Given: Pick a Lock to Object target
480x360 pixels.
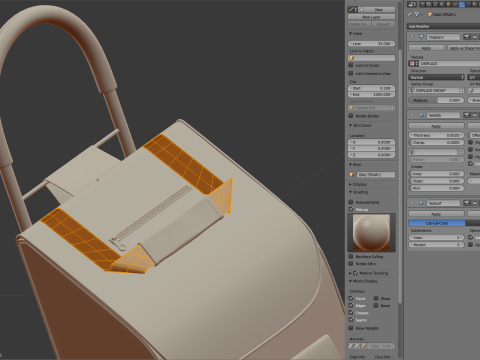Looking at the screenshot, I should [371, 58].
